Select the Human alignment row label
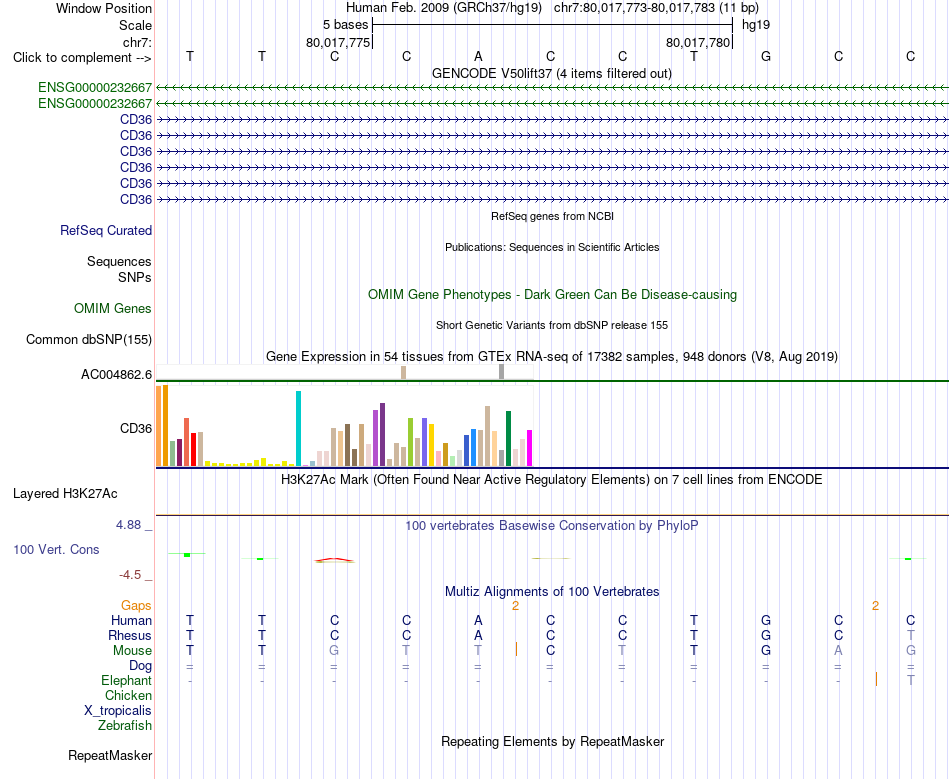Screen dimensions: 950x779 pos(131,620)
